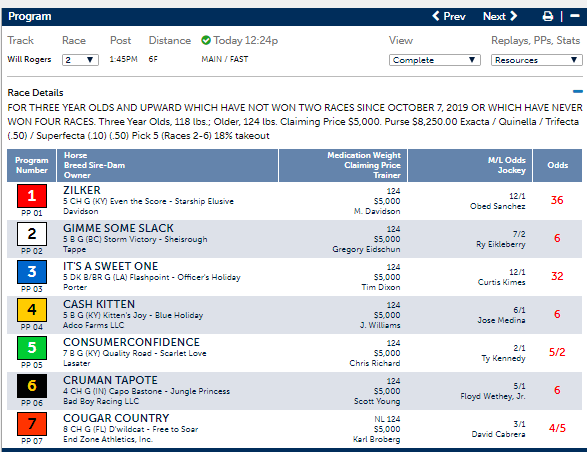
Task: Click odds 4/5 for Cougar Country
Action: [557, 428]
